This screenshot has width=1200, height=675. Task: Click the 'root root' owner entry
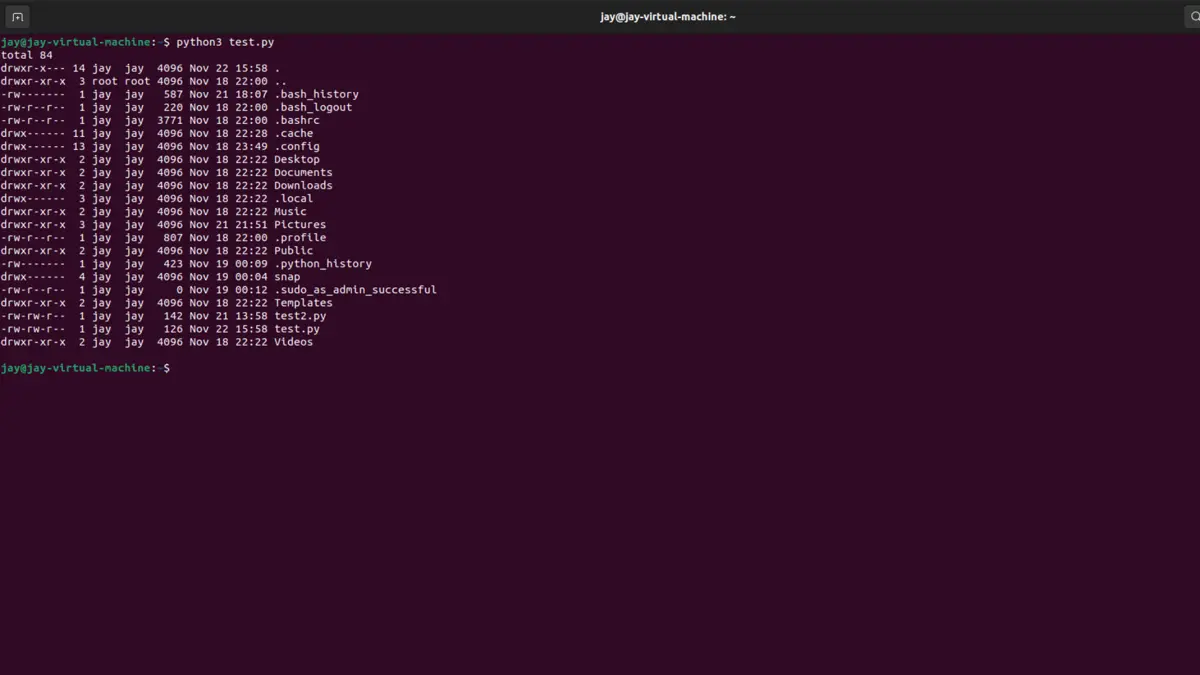point(121,81)
